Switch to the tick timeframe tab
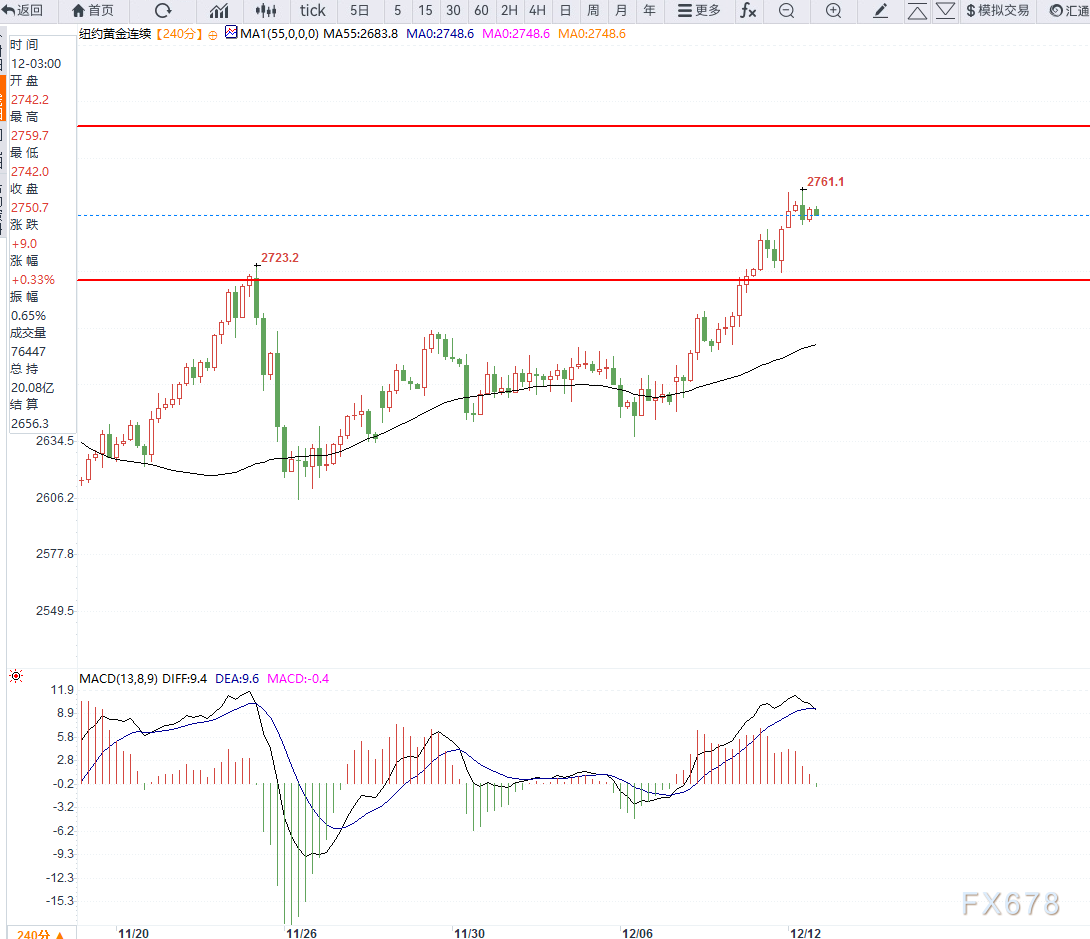Viewport: 1090px width, 939px height. pos(312,11)
